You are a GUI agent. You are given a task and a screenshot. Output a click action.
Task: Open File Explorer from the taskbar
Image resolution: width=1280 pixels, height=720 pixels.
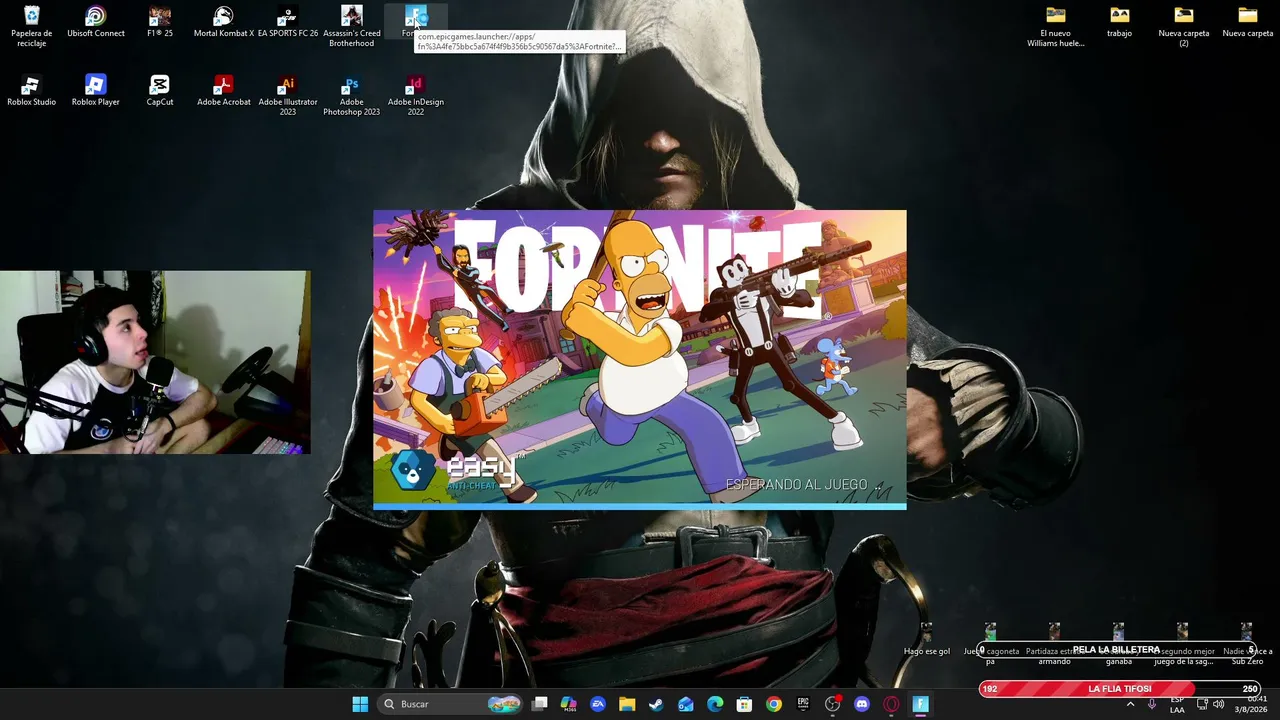627,704
